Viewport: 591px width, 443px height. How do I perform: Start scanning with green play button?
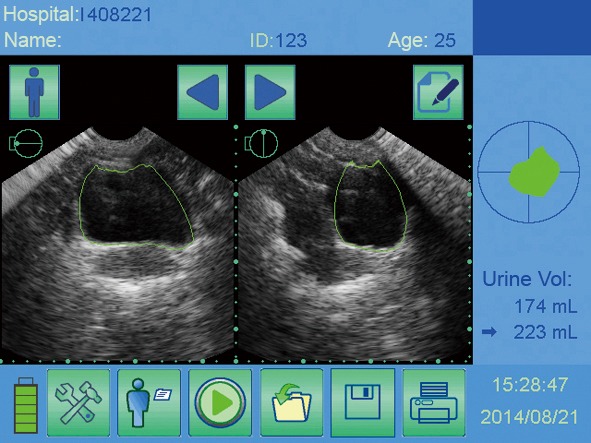coord(220,403)
